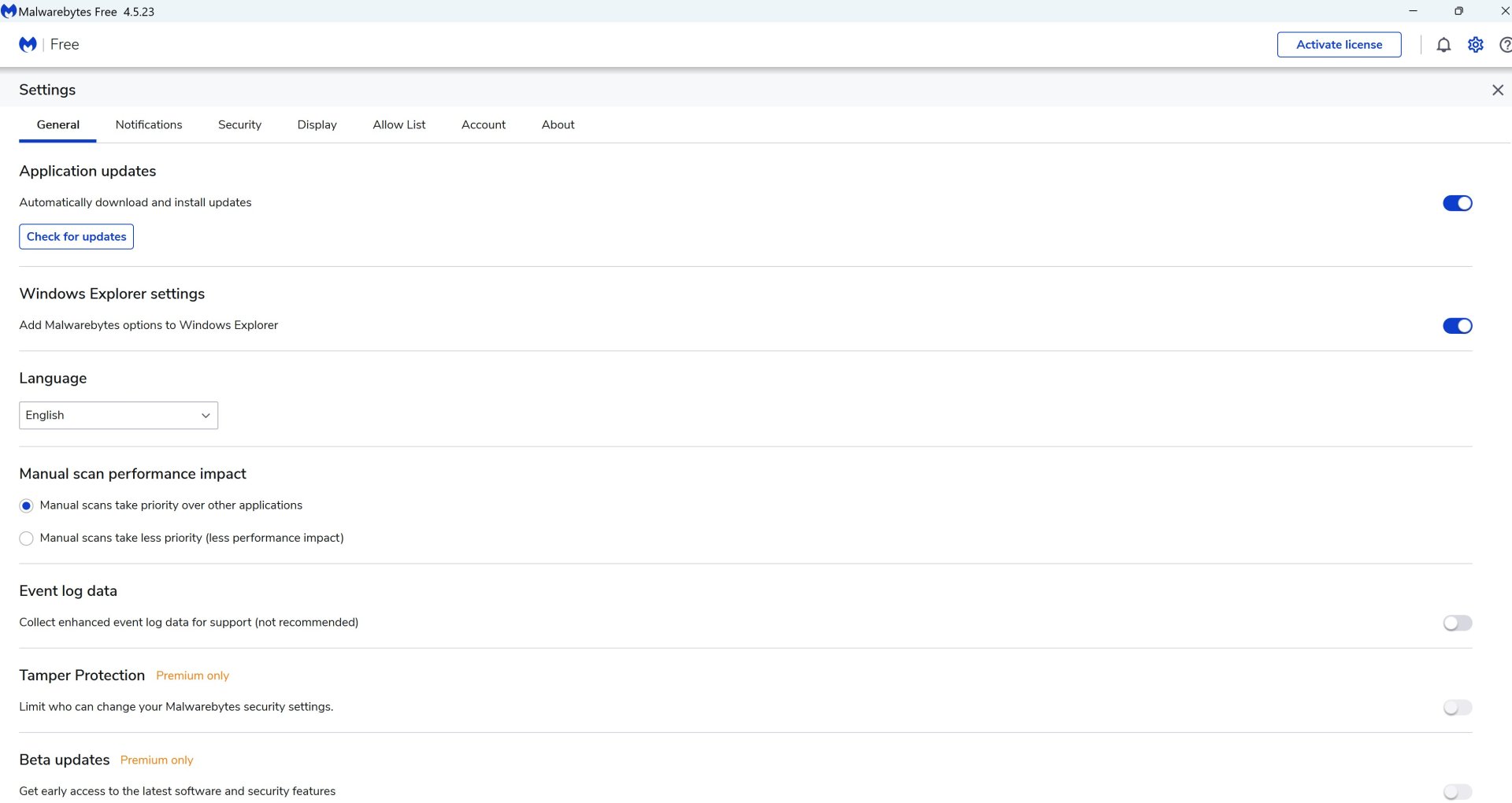Open the Account tab
This screenshot has height=803, width=1512.
click(484, 125)
